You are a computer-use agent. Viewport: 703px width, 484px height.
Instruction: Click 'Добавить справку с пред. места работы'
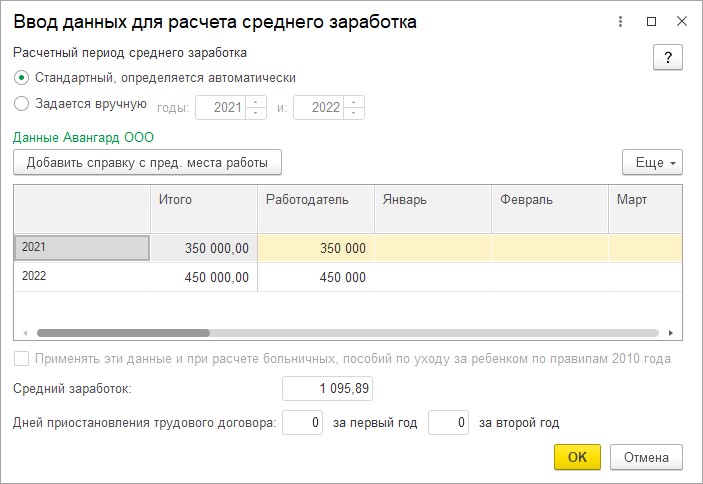coord(148,162)
